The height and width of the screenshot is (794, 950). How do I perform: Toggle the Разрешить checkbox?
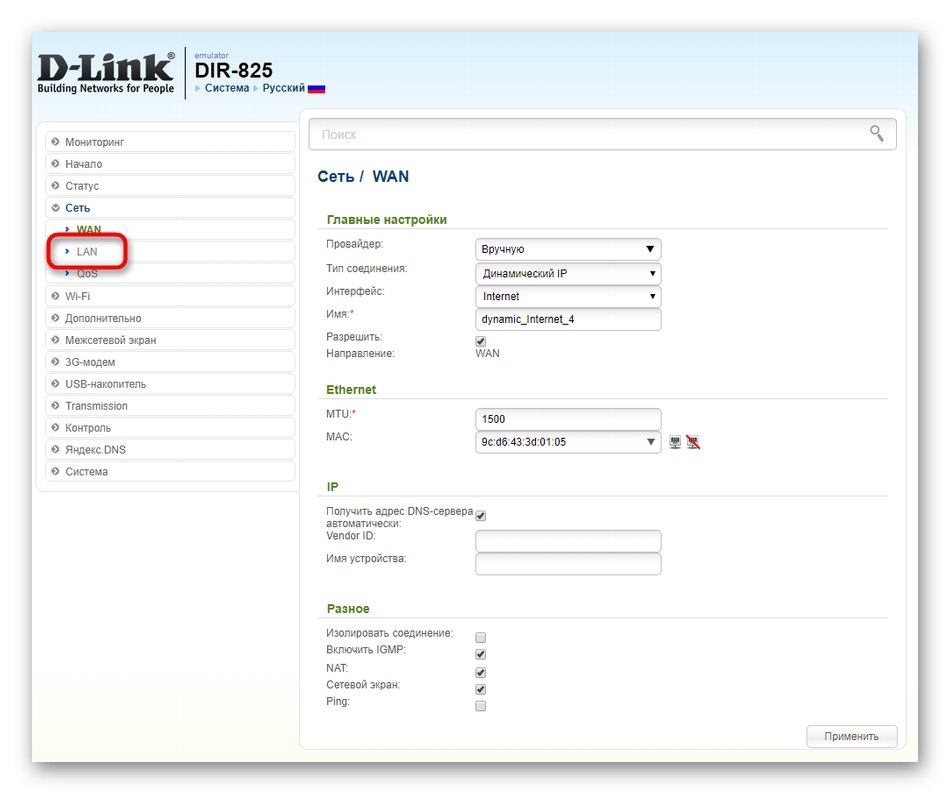[x=480, y=342]
